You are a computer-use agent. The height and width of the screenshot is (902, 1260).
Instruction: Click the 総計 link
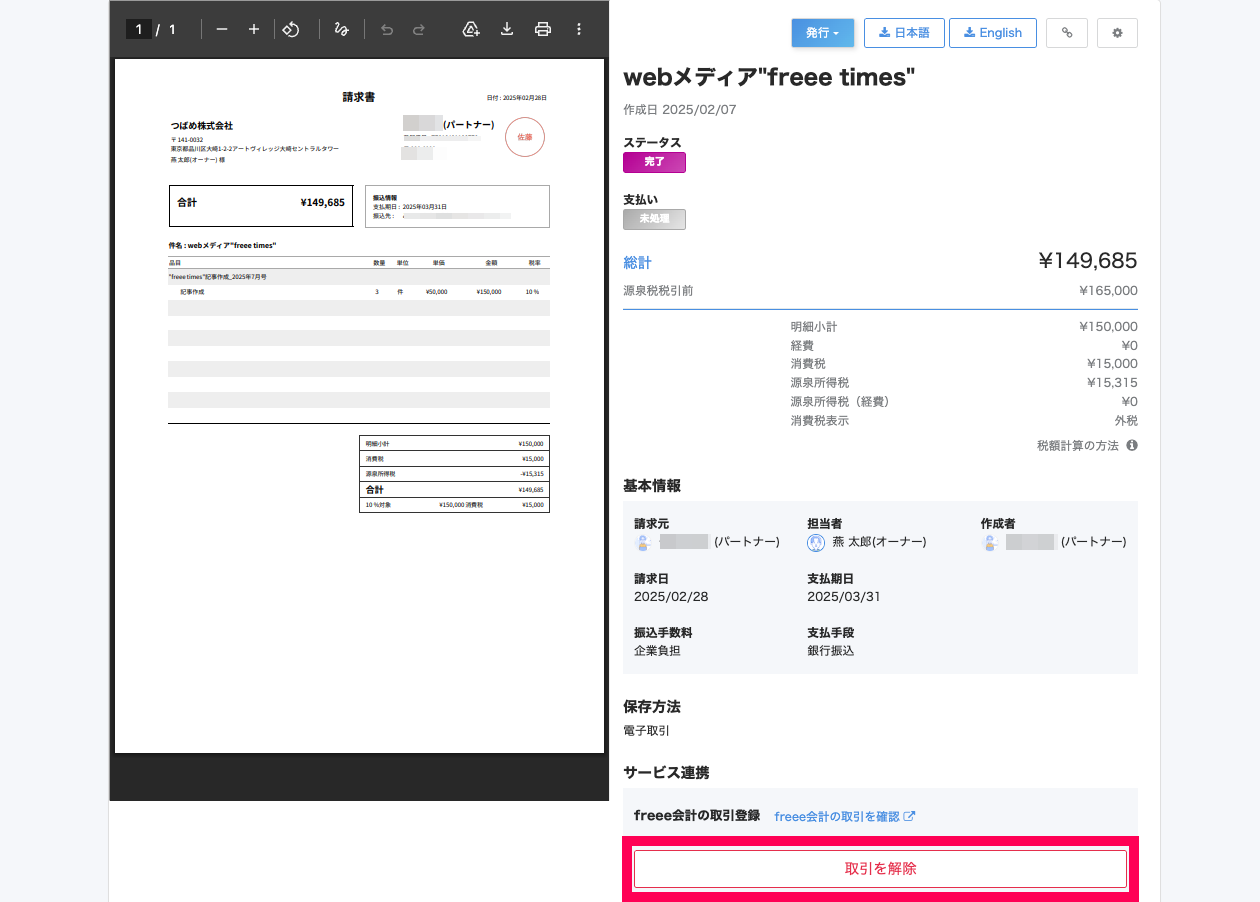tap(637, 262)
